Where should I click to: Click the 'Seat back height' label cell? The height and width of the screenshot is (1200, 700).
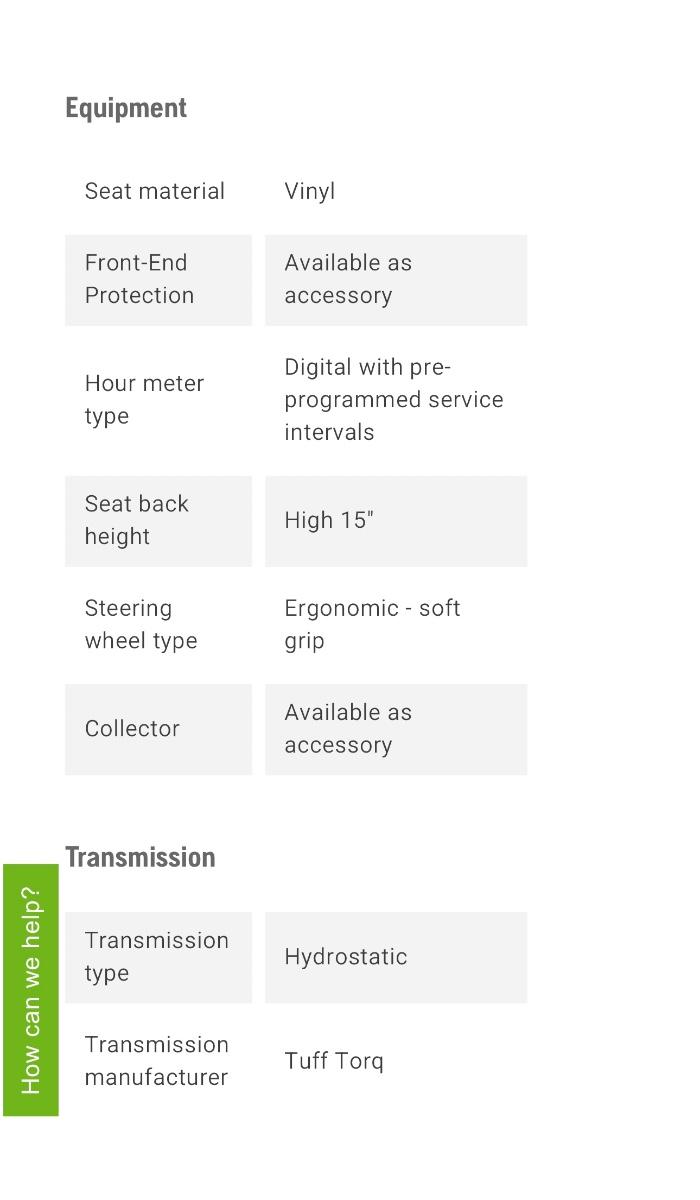pyautogui.click(x=158, y=520)
